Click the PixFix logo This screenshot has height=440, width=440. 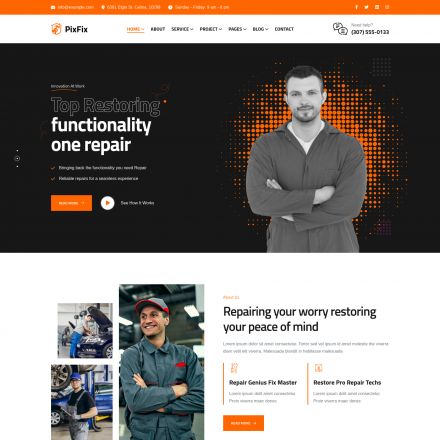coord(70,29)
